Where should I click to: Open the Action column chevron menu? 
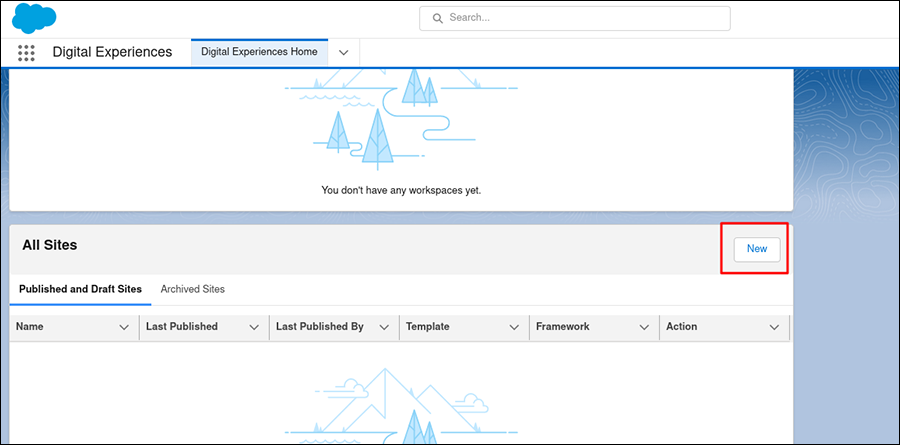[x=774, y=327]
